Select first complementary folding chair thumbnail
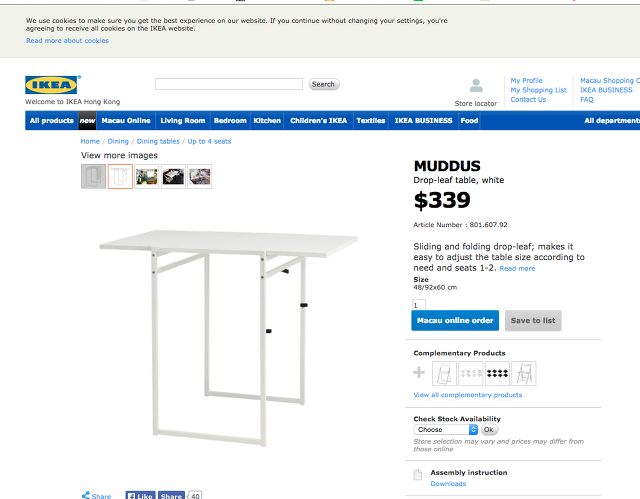640x499 pixels. coord(445,373)
